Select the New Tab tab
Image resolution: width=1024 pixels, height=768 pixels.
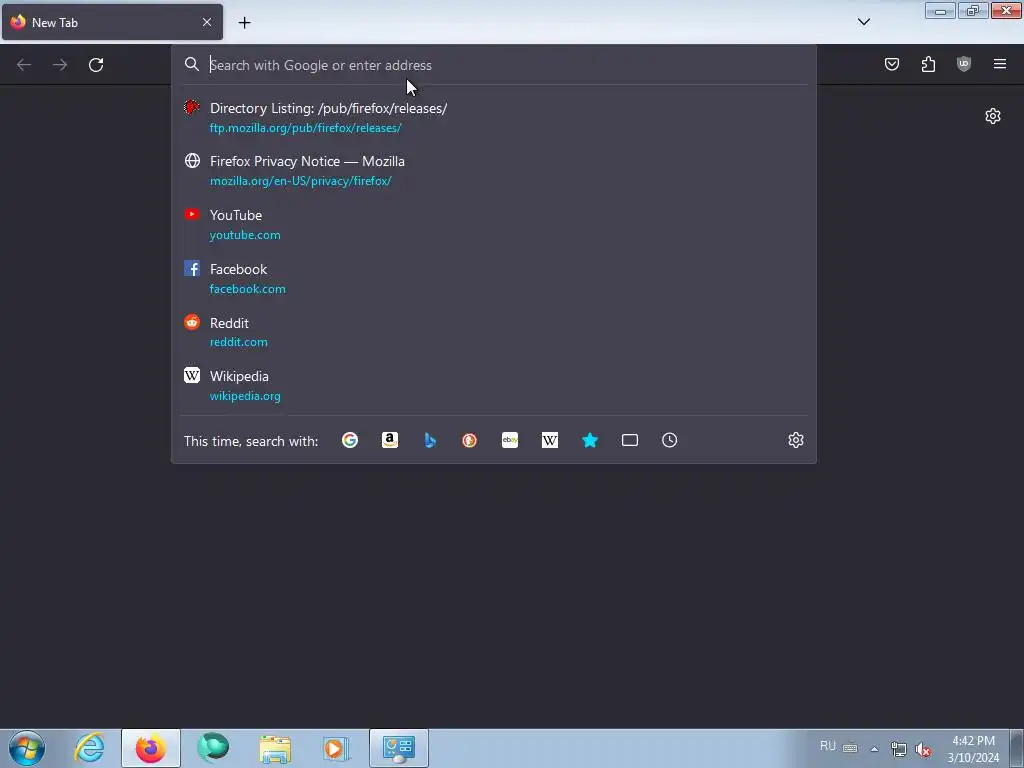112,22
